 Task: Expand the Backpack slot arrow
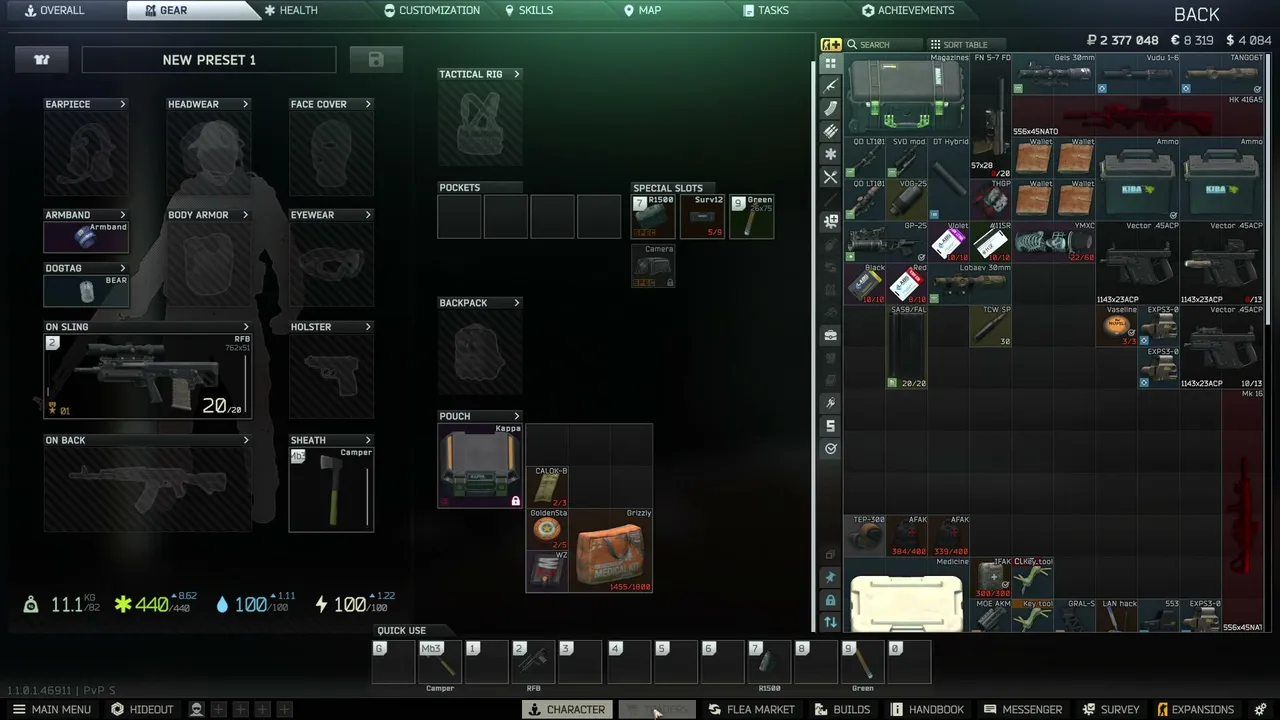pos(517,303)
